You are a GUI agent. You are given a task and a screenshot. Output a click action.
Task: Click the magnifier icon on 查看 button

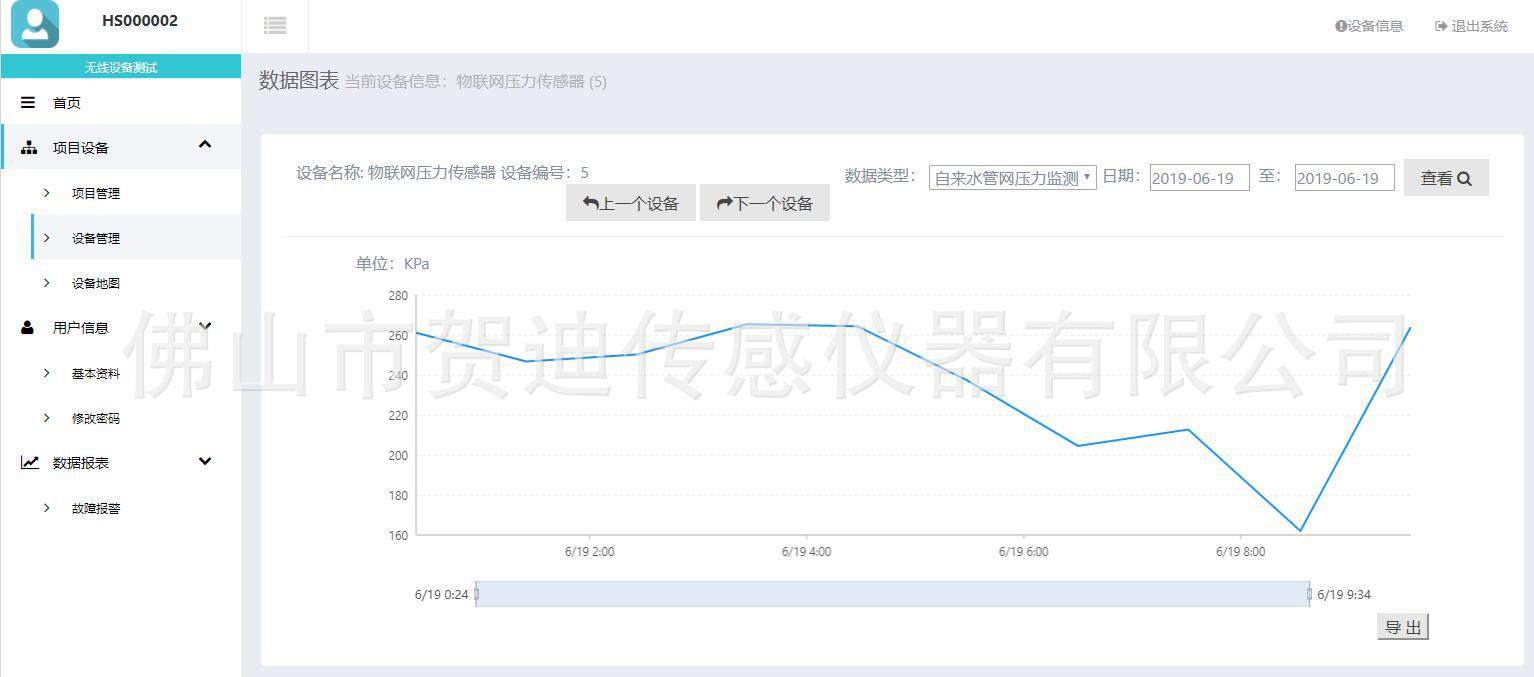[1464, 177]
